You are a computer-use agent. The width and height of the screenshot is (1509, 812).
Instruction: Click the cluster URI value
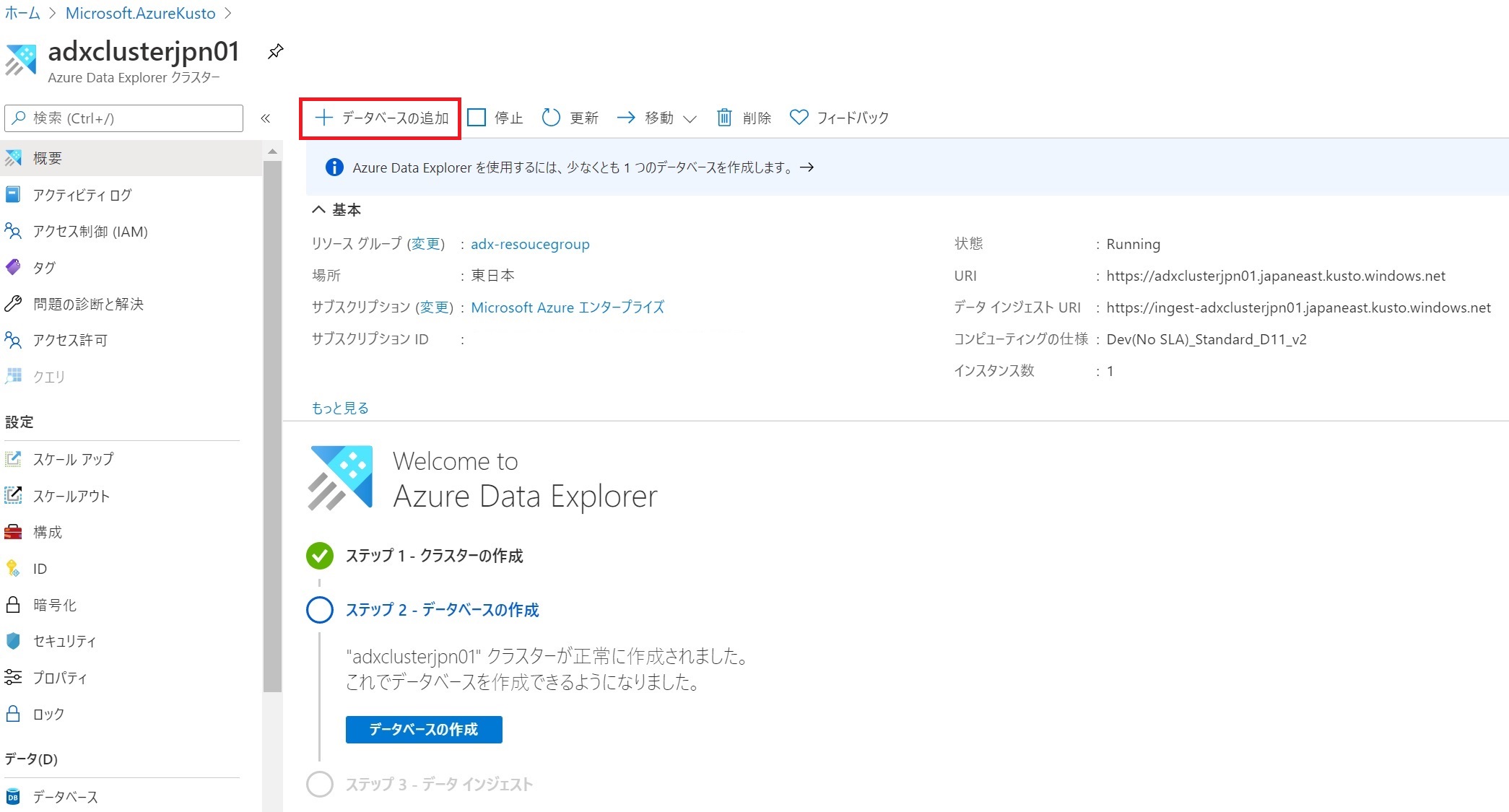[x=1276, y=276]
